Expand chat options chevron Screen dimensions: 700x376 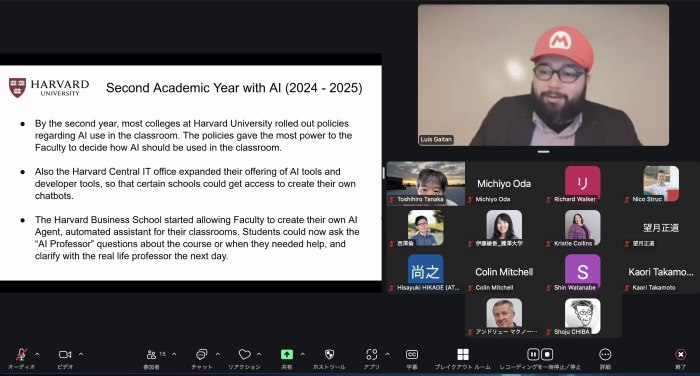point(218,354)
